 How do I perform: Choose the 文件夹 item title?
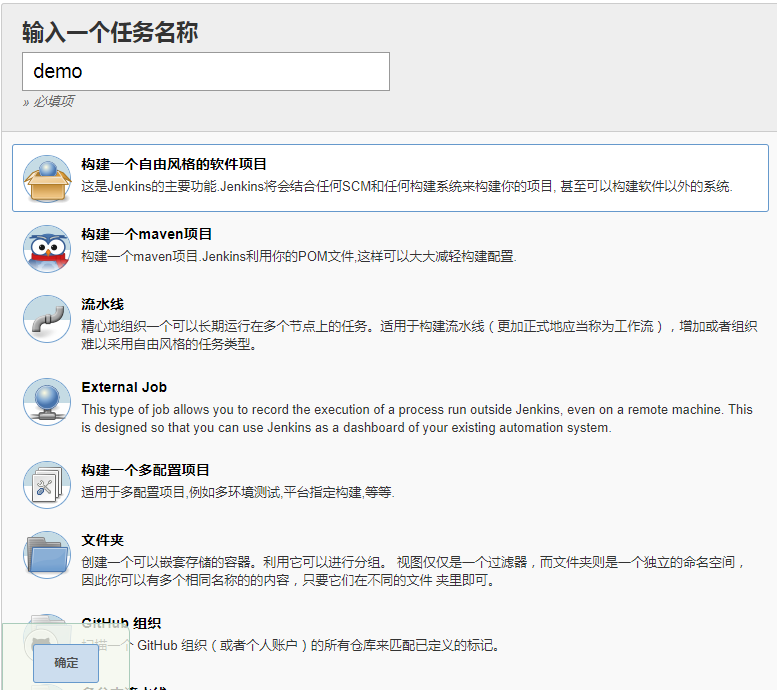pyautogui.click(x=103, y=540)
